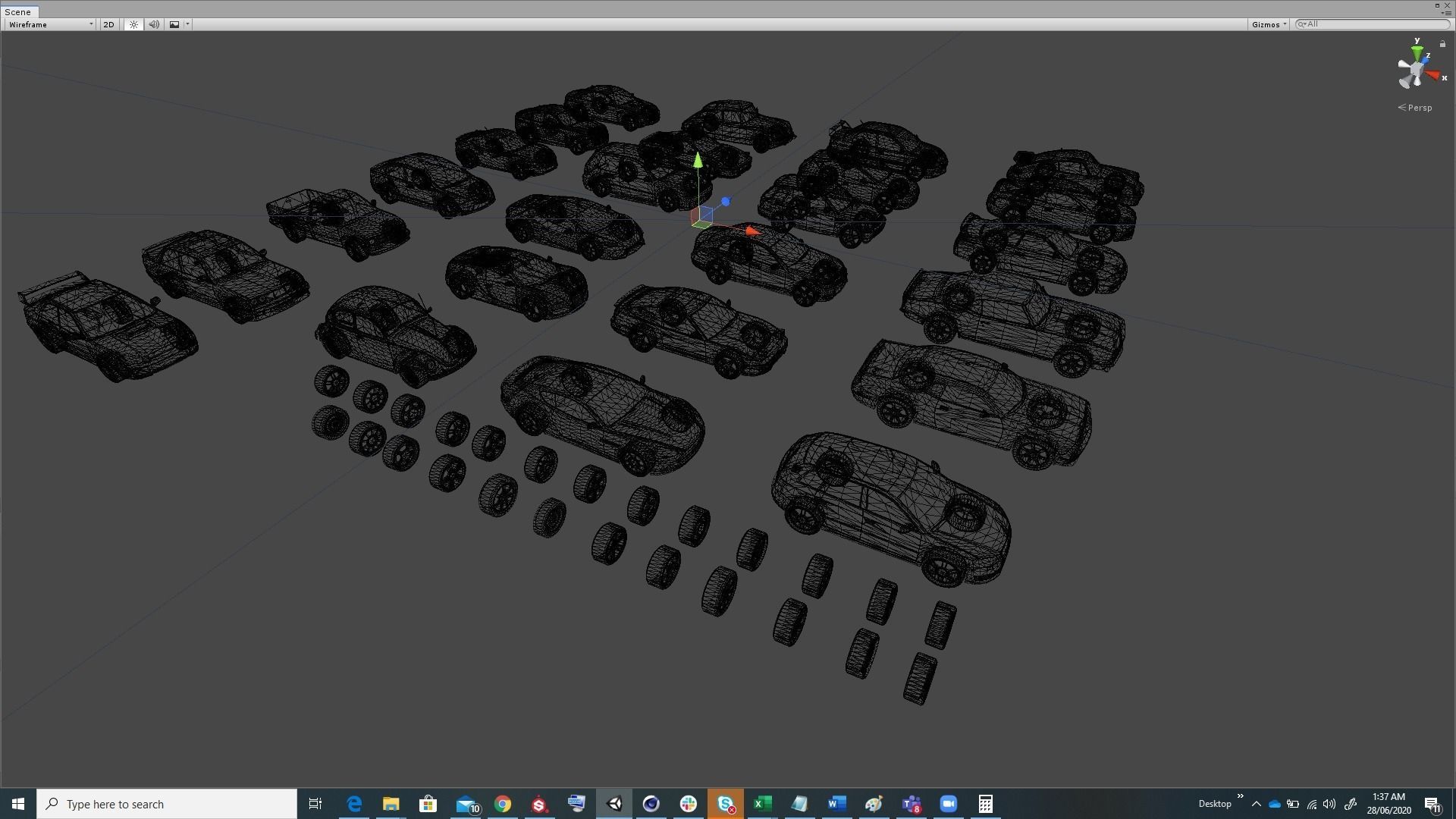Viewport: 1456px width, 819px height.
Task: Toggle scene effects image icon
Action: point(174,24)
